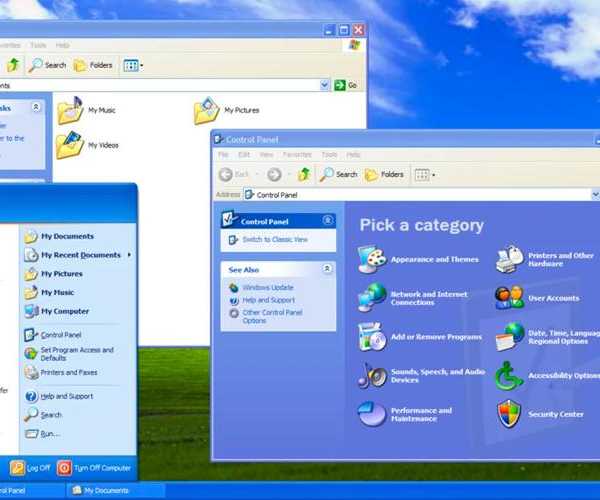This screenshot has width=600, height=500.
Task: Expand My Recent Documents submenu in Start menu
Action: point(130,255)
